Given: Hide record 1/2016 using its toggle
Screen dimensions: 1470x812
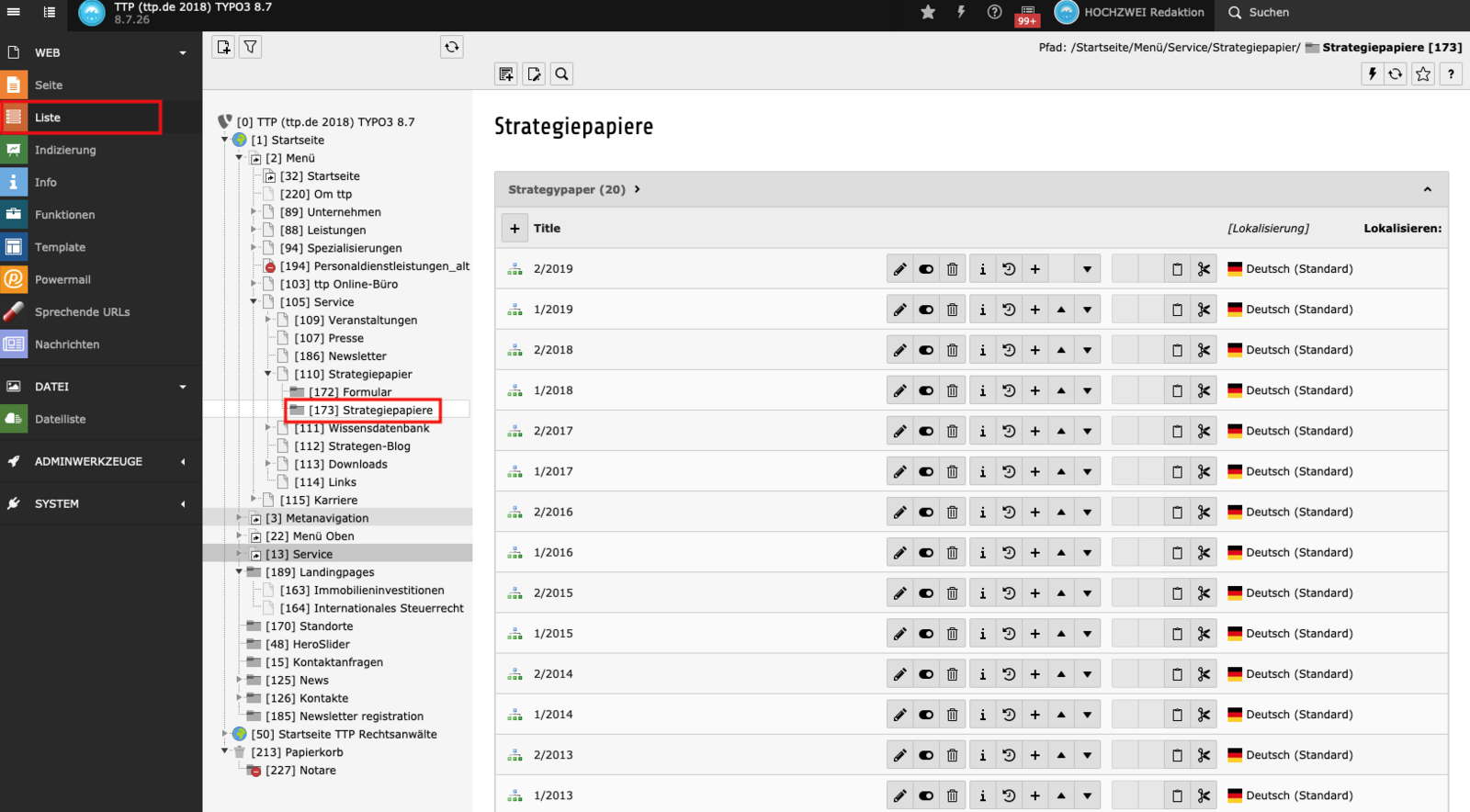Looking at the screenshot, I should (x=926, y=552).
